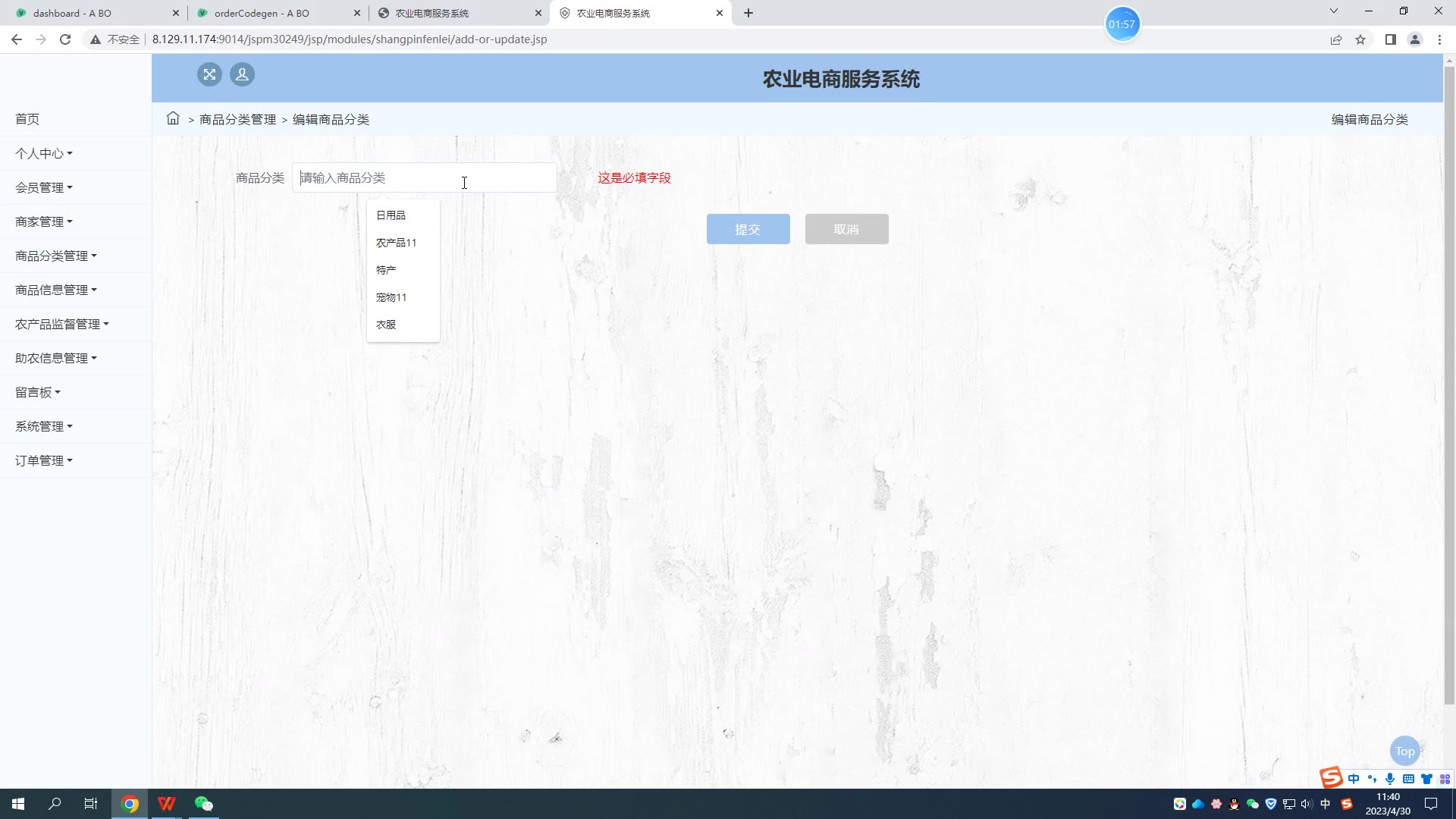Click the user profile icon in header
This screenshot has height=819, width=1456.
pyautogui.click(x=242, y=74)
